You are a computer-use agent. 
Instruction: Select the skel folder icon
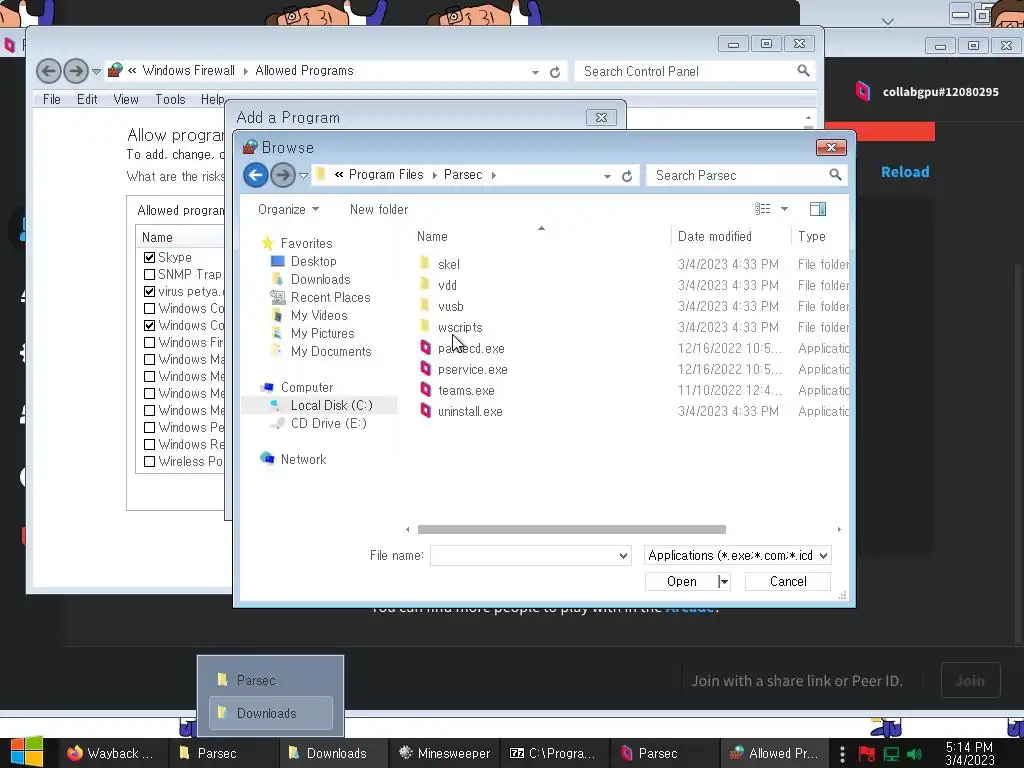pyautogui.click(x=424, y=263)
